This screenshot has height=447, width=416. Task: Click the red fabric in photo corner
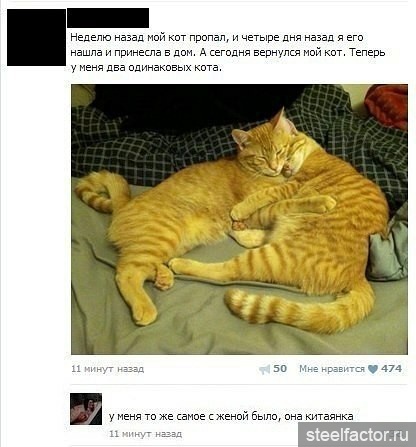tap(388, 105)
